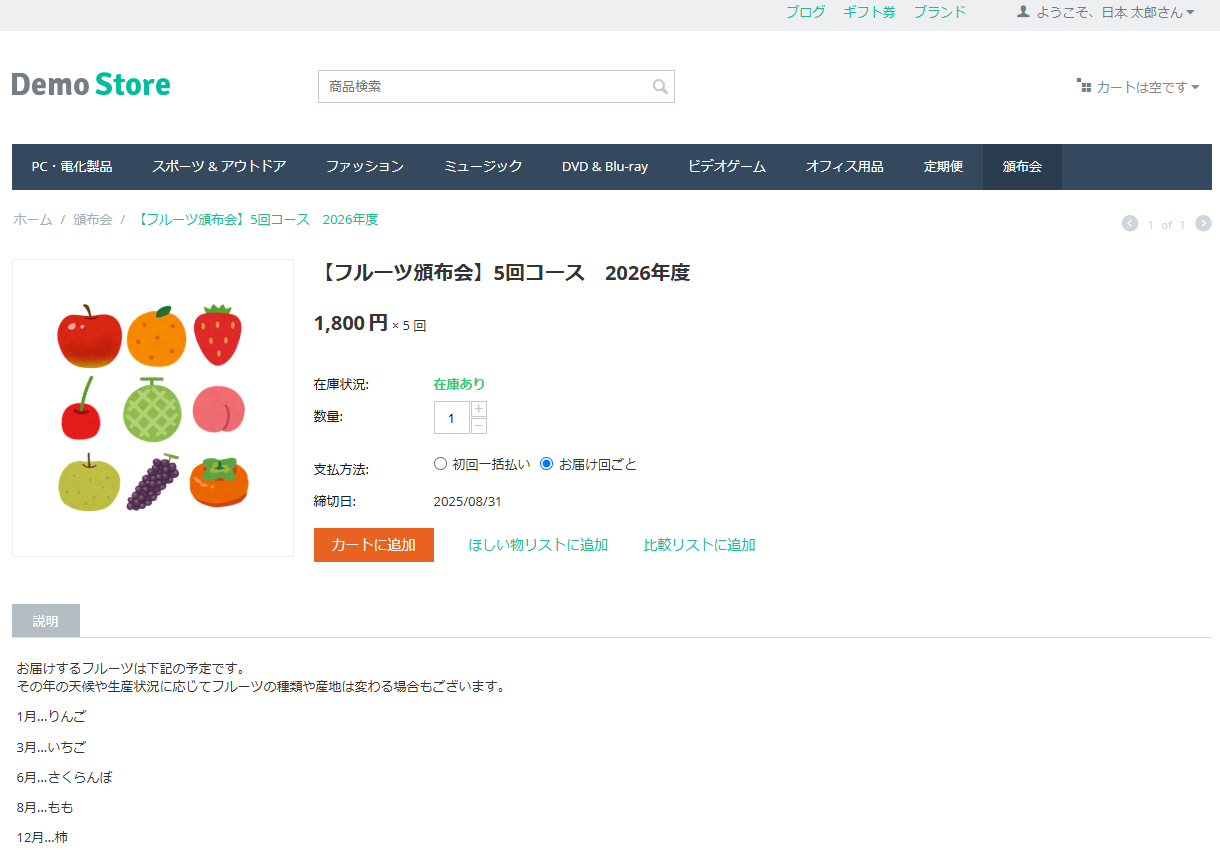Click the current-page breadcrumb 【フルーツ頒布会】5回コース

(x=256, y=220)
